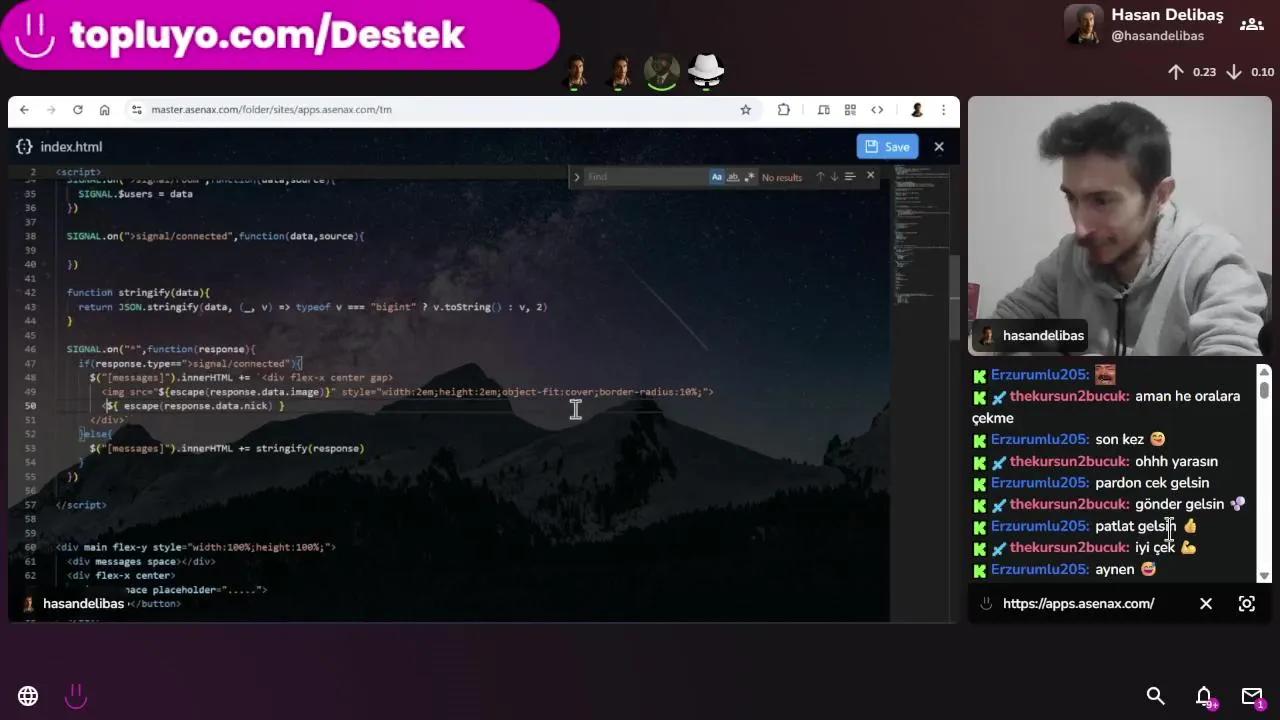Toggle Match Whole Word in Find
Screen dimensions: 1280x720
click(733, 177)
